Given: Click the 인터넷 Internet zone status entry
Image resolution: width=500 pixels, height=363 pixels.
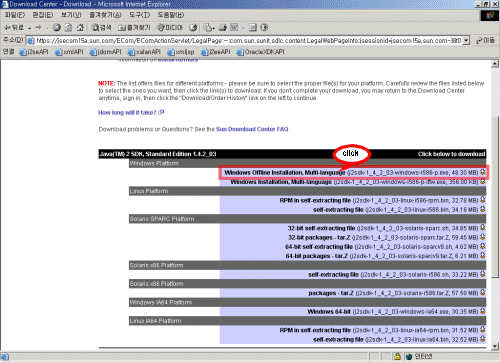Looking at the screenshot, I should 419,356.
